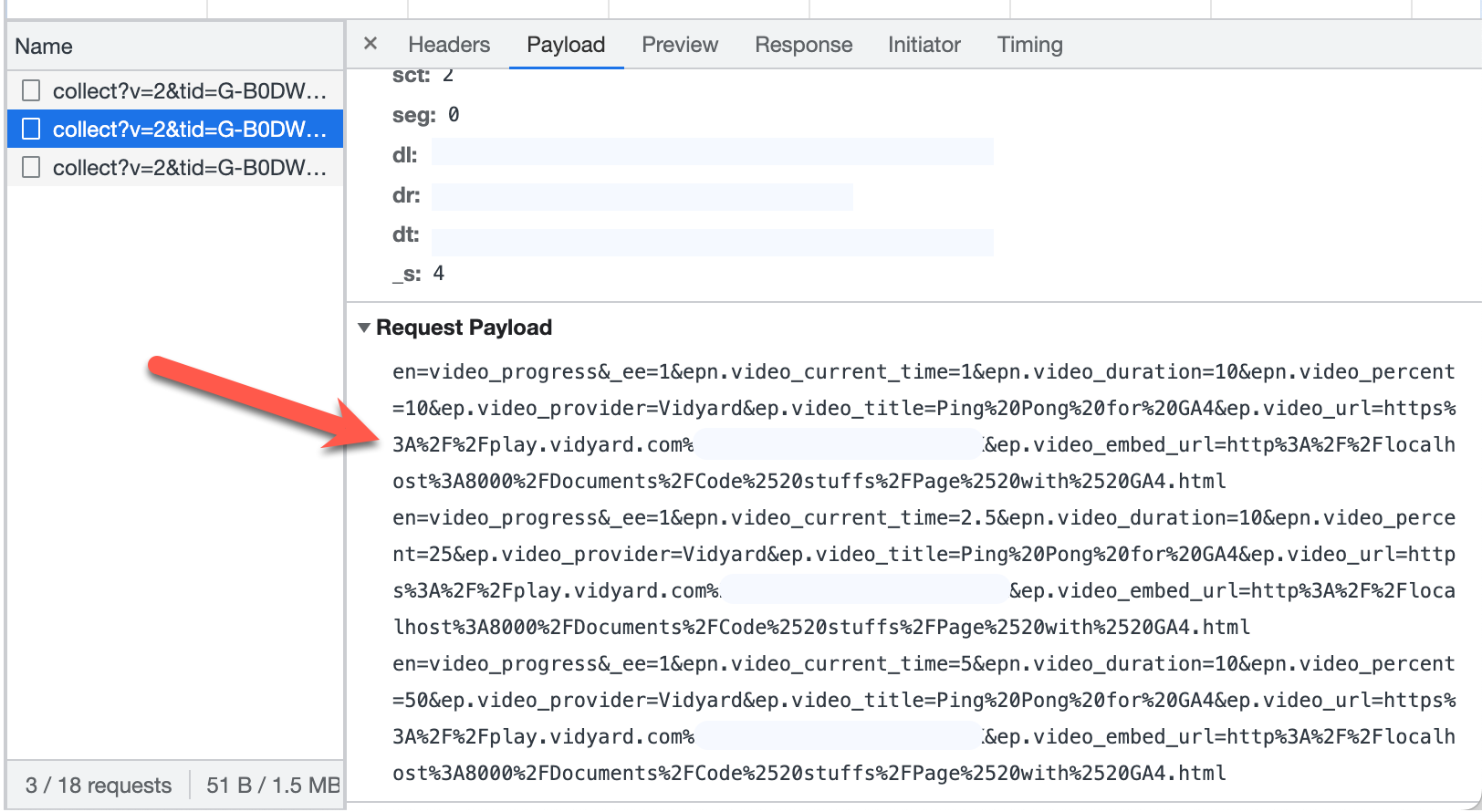Screen dimensions: 1482x812
Task: Select the highlighted second collect request
Action: pyautogui.click(x=175, y=129)
